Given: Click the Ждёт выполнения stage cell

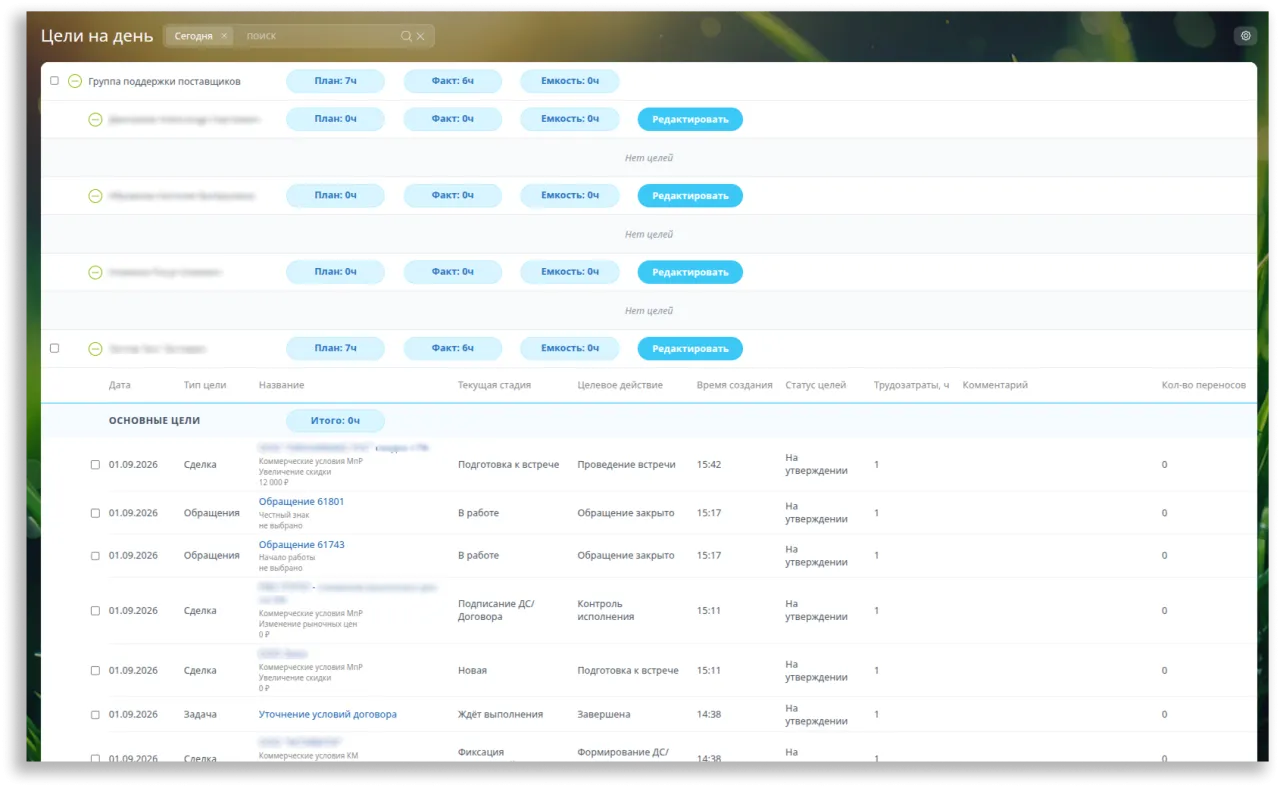Looking at the screenshot, I should coord(500,715).
